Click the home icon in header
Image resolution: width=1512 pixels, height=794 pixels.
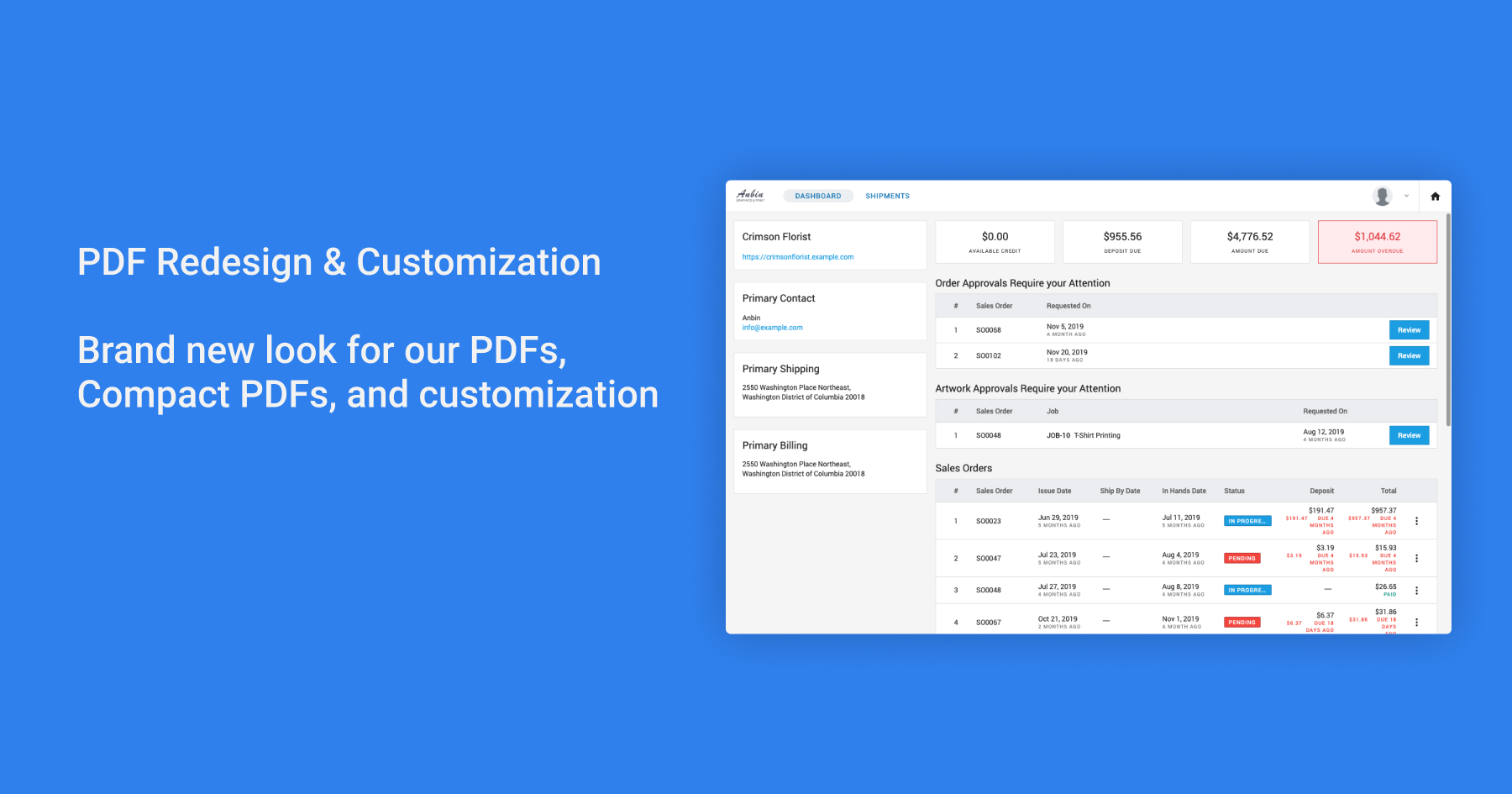tap(1435, 197)
